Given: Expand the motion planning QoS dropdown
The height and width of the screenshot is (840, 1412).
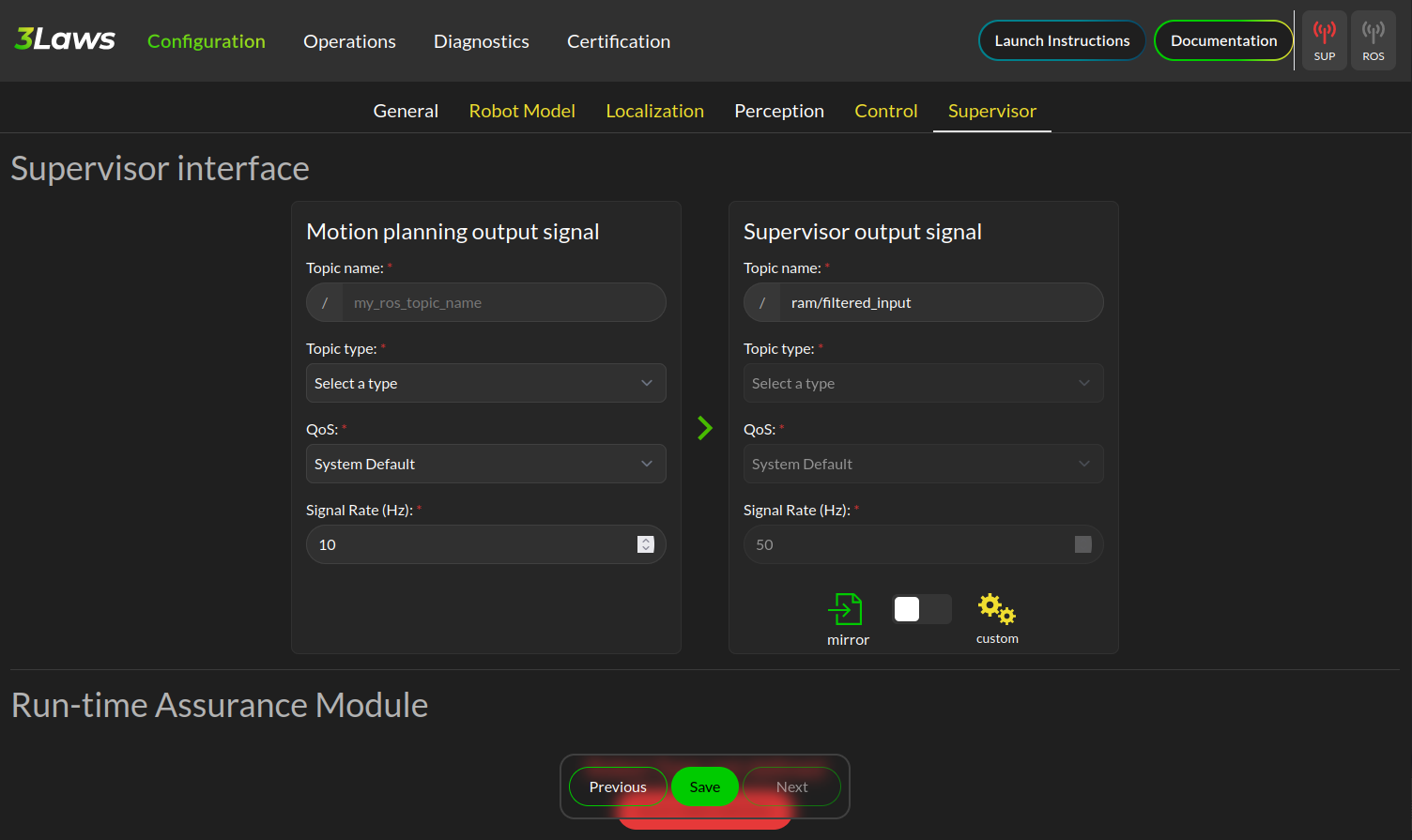Looking at the screenshot, I should coord(485,464).
